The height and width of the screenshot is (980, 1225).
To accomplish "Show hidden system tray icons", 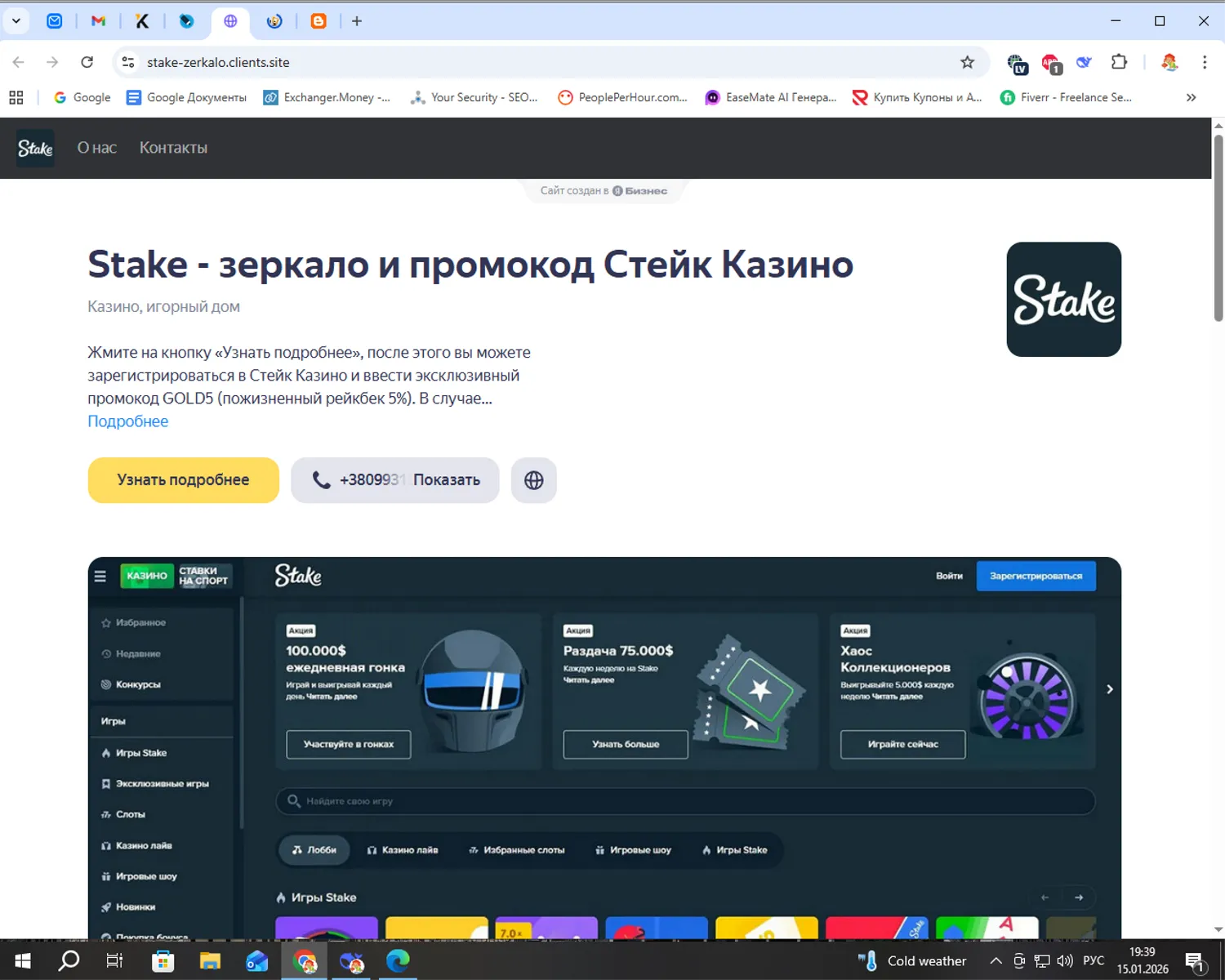I will coord(996,961).
